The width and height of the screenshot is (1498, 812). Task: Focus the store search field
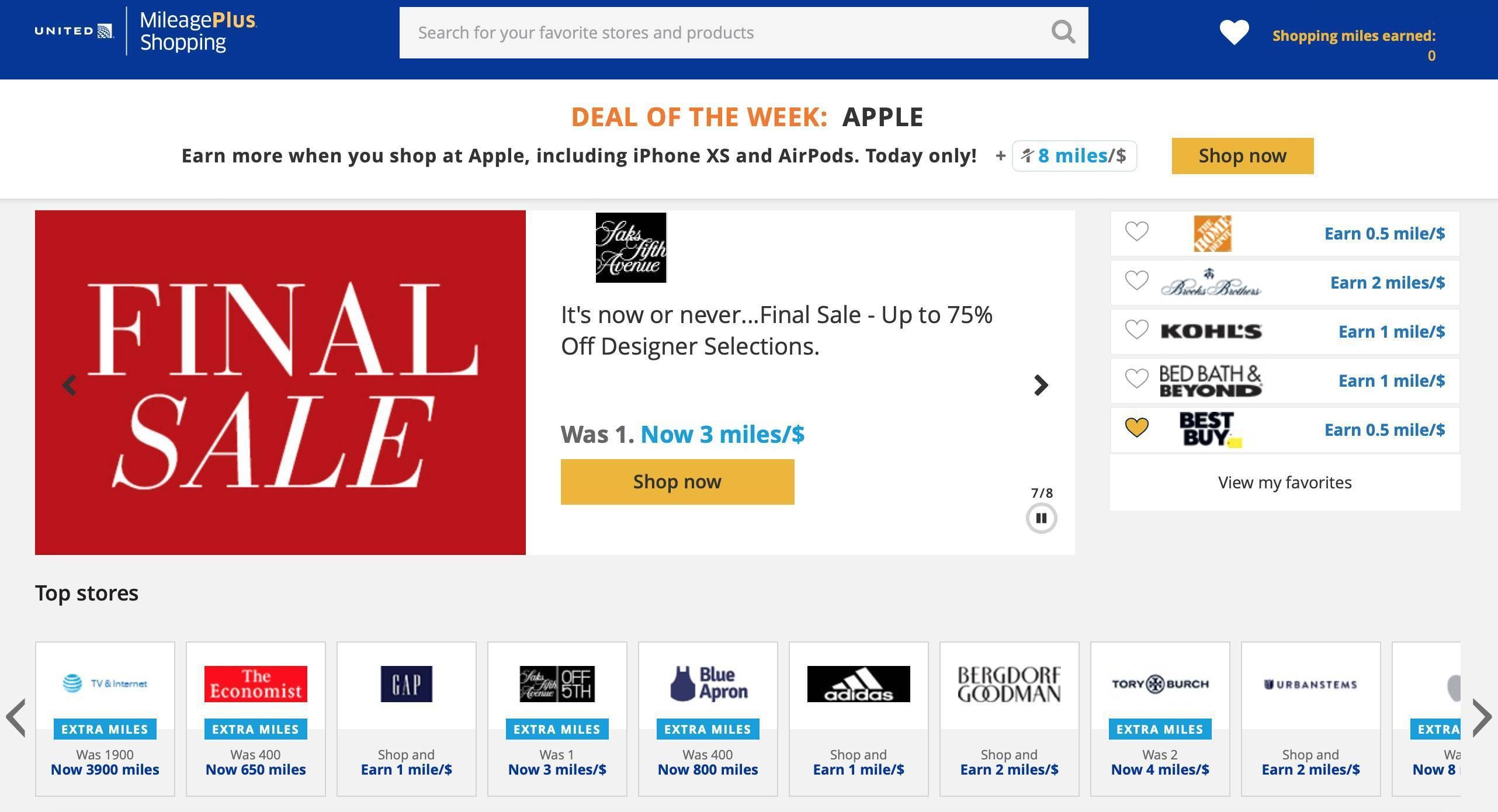(x=724, y=33)
